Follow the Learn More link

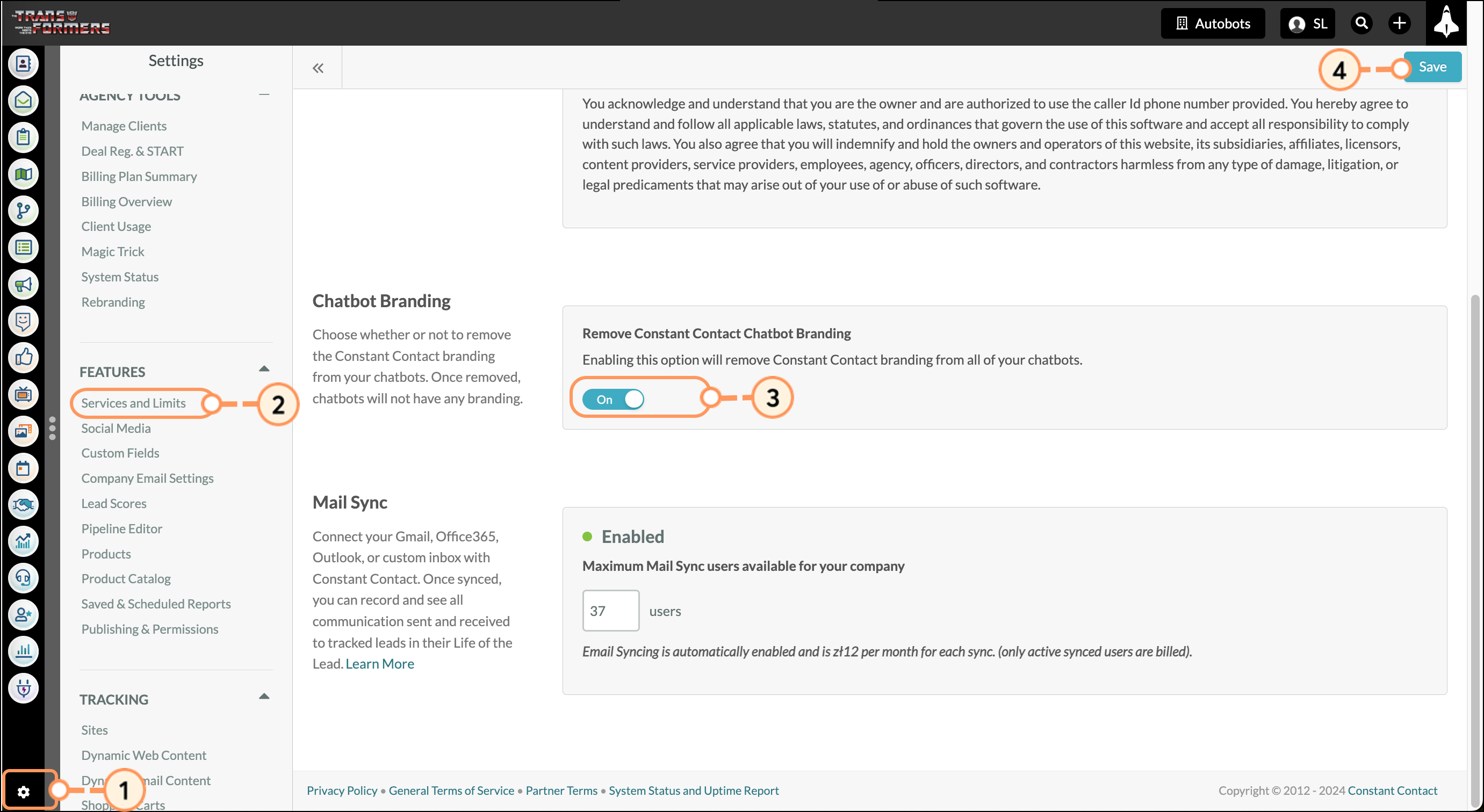tap(380, 664)
